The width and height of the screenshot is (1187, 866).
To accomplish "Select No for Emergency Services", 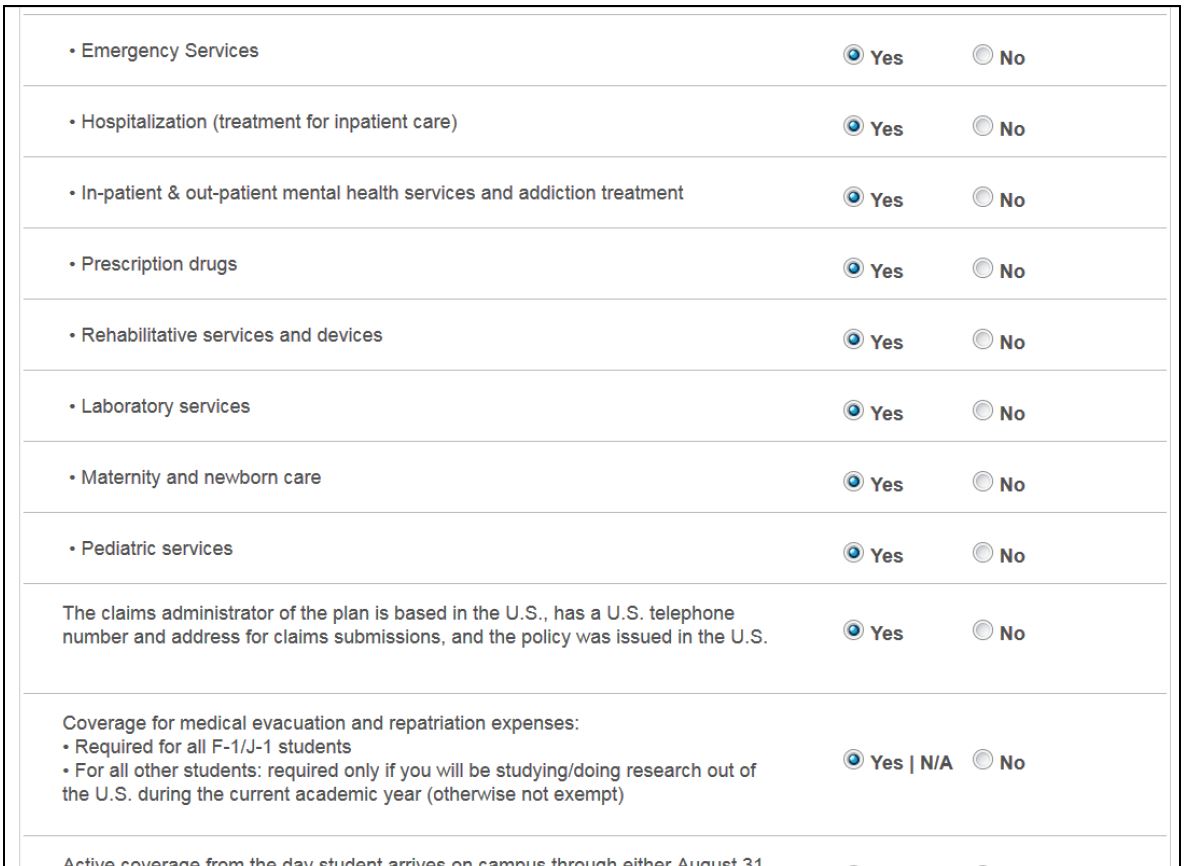I will 983,55.
